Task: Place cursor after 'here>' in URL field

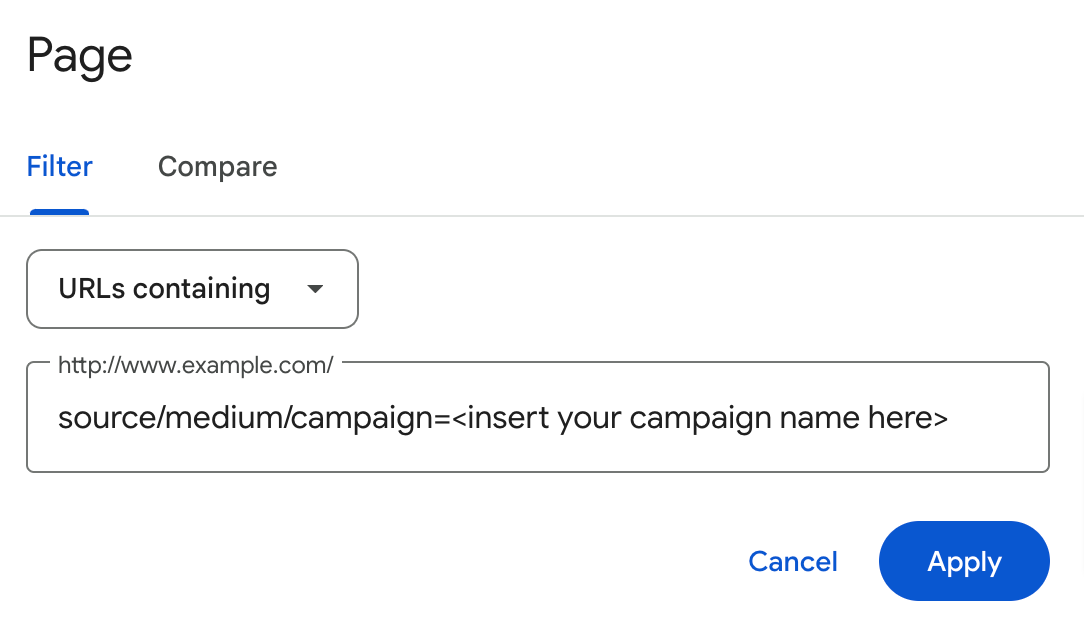Action: pos(949,417)
